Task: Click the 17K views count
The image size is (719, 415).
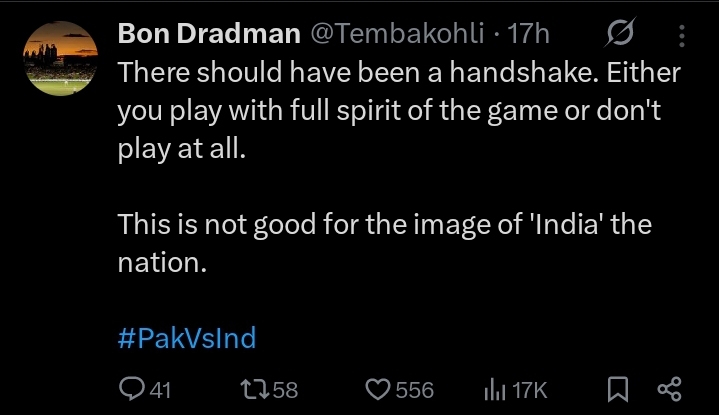Action: (x=530, y=389)
